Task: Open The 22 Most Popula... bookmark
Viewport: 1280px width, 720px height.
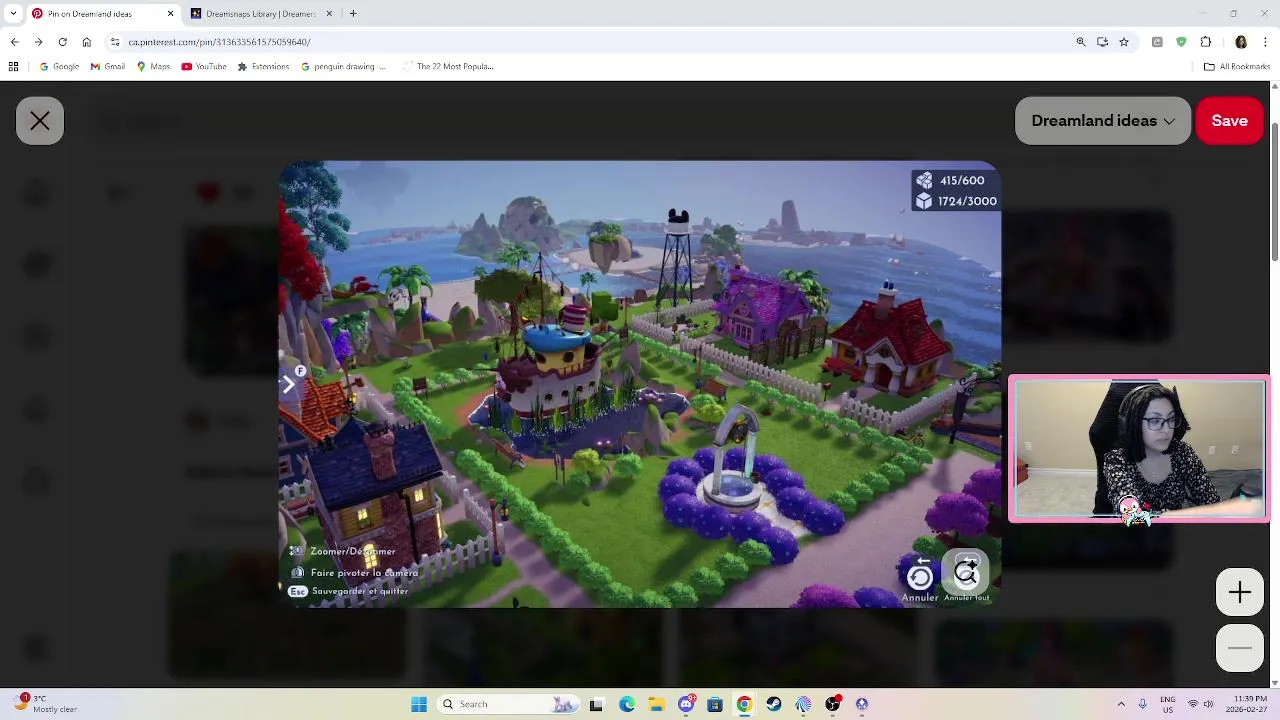Action: [448, 67]
